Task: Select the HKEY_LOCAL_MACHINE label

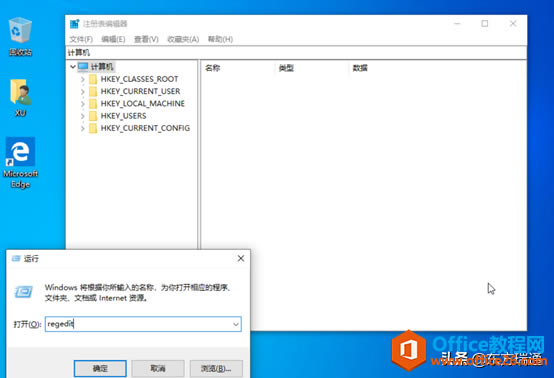Action: 142,104
